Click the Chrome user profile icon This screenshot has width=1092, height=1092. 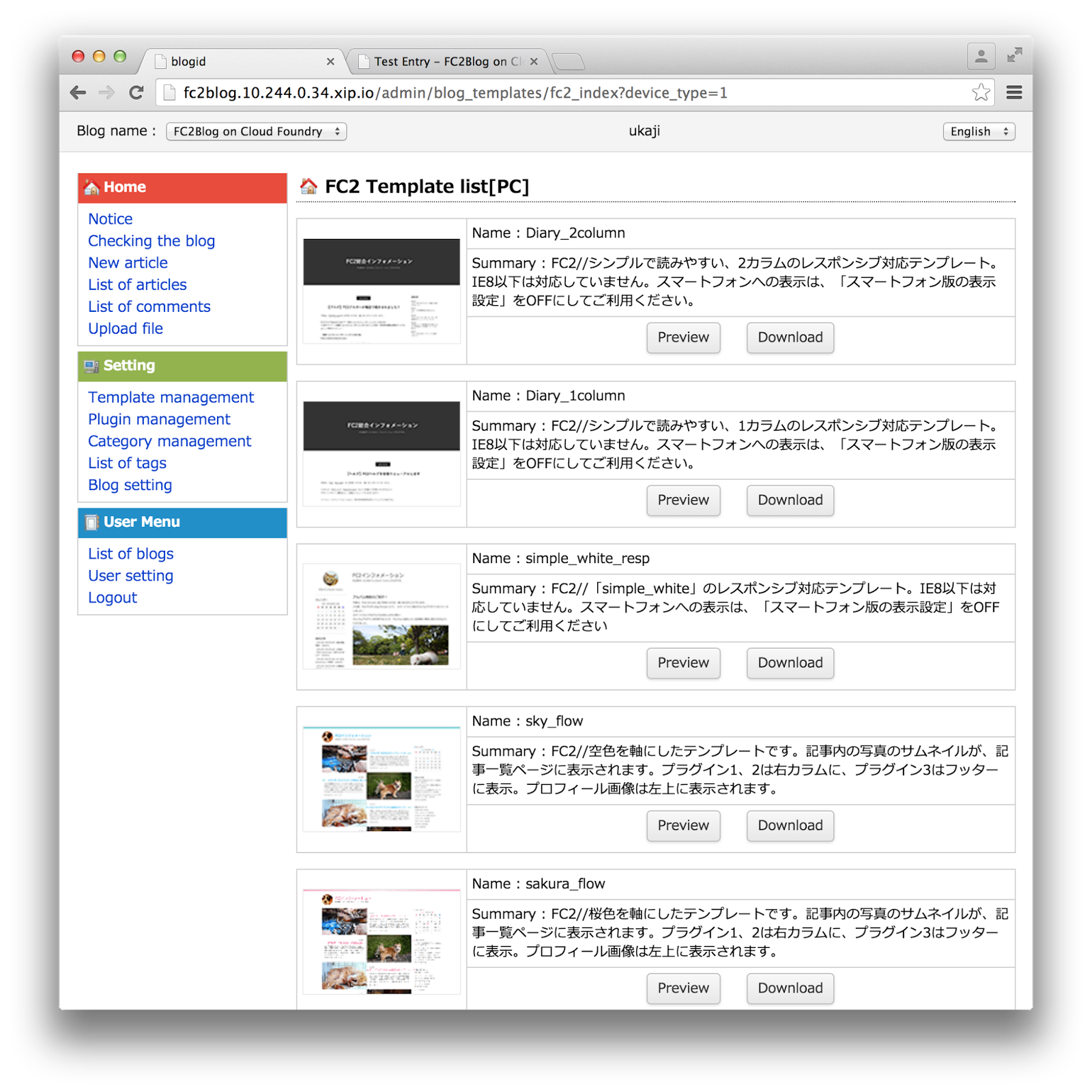981,57
